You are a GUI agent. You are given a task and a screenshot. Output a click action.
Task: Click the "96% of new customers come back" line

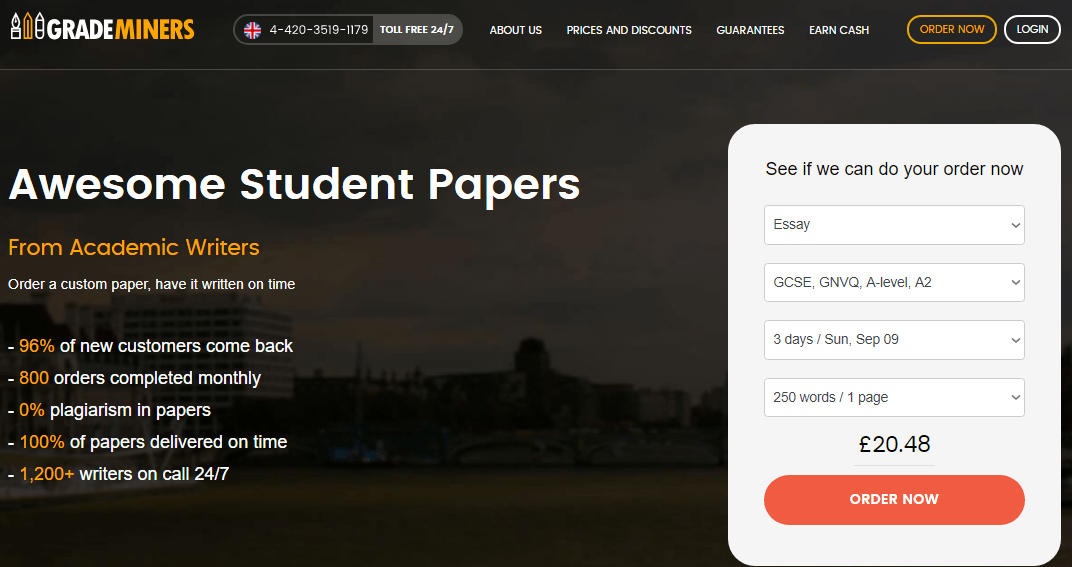(150, 346)
